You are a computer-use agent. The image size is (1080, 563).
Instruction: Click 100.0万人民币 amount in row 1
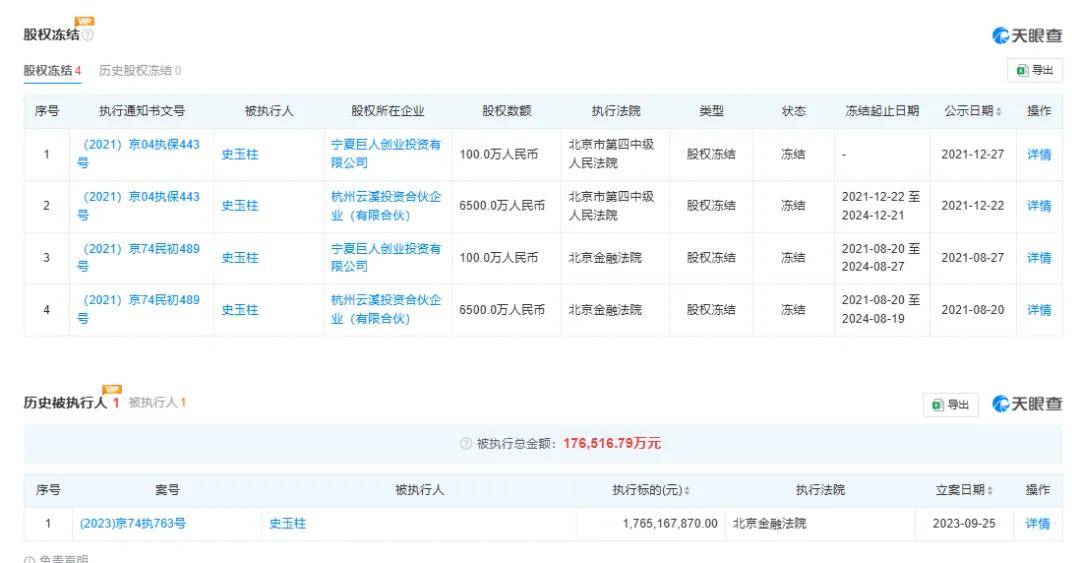[499, 154]
